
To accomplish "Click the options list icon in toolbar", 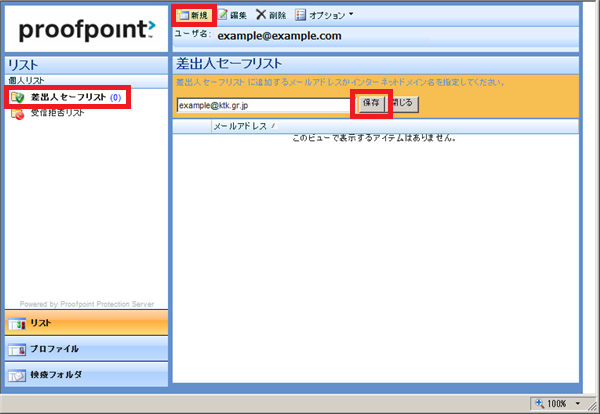I will (x=300, y=15).
